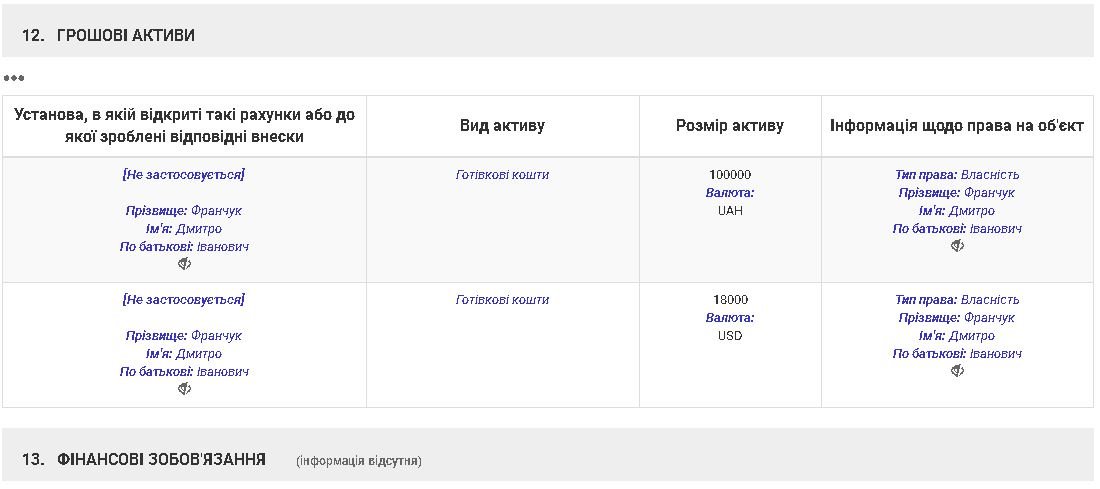1100x489 pixels.
Task: Click the '(інформація відсутня)' note
Action: (x=359, y=461)
